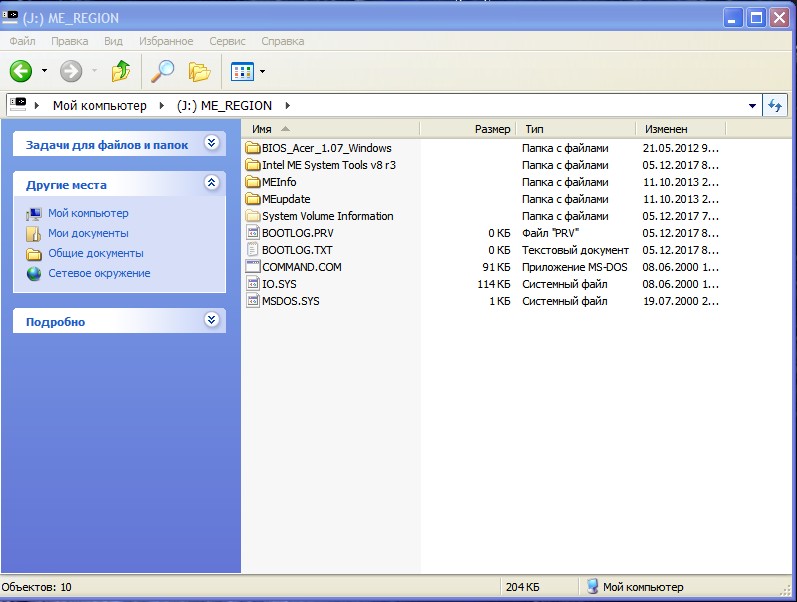
Task: Click the MEInfo folder name
Action: [279, 182]
